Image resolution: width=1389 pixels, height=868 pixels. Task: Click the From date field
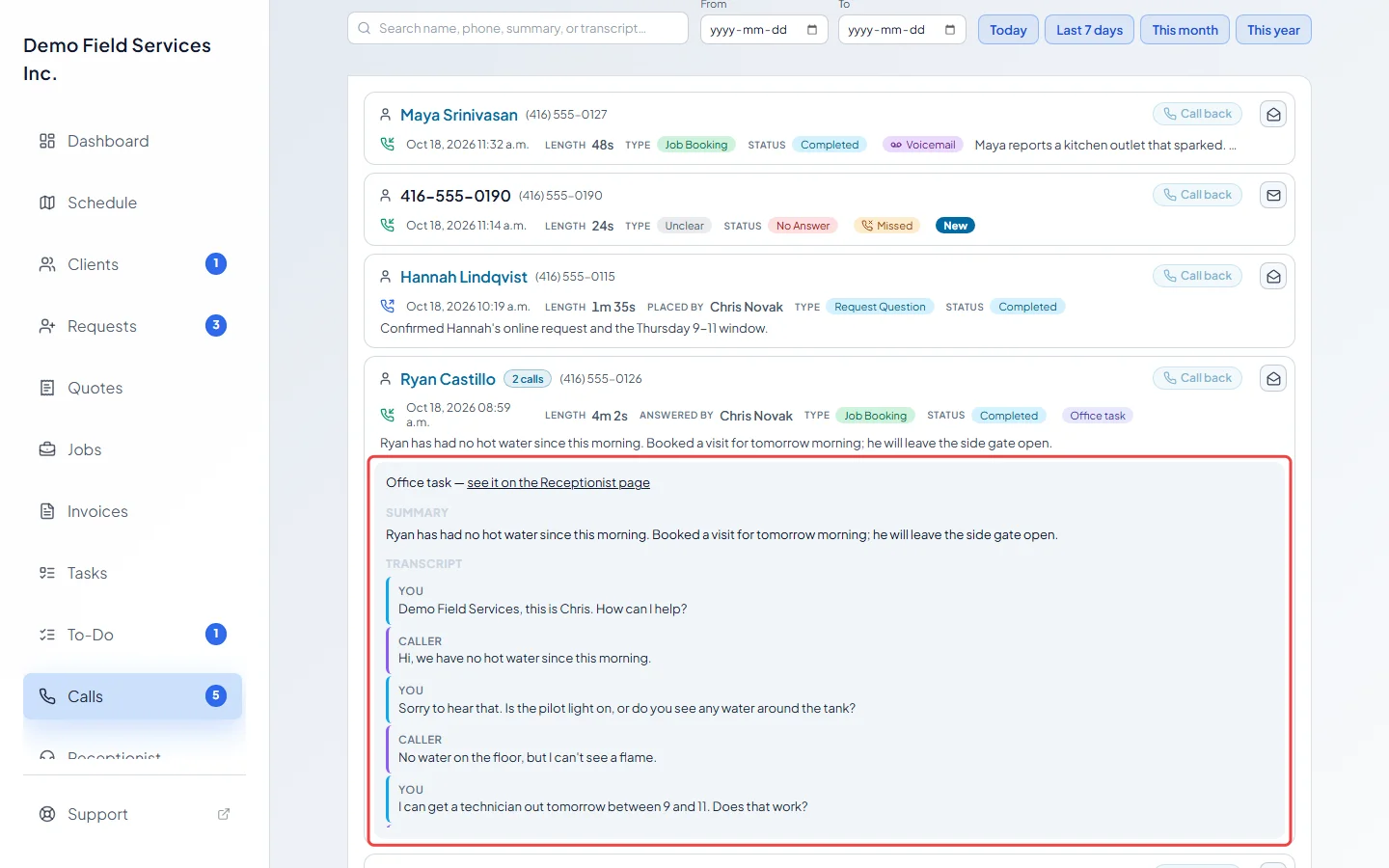[x=764, y=30]
